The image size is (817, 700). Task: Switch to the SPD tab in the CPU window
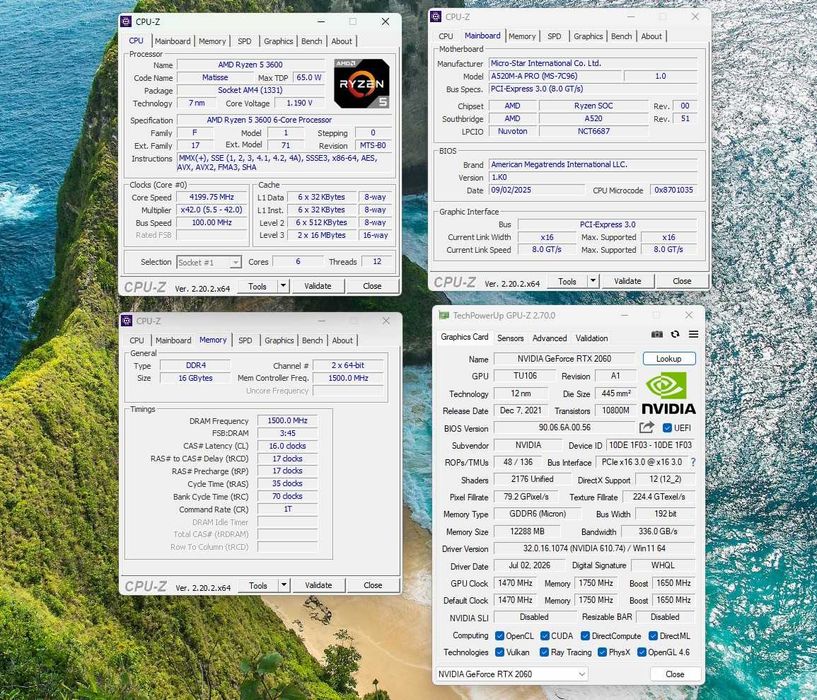click(244, 41)
